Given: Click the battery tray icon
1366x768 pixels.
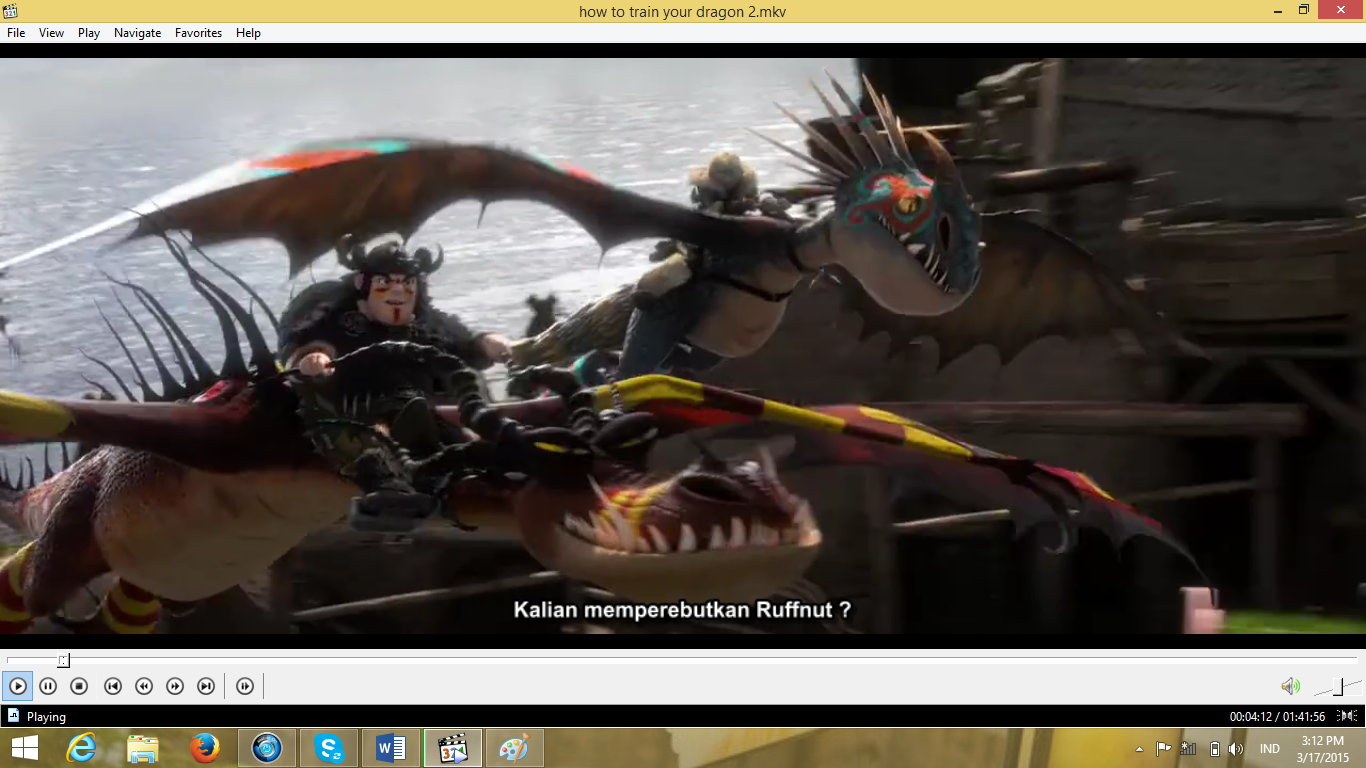Looking at the screenshot, I should [1214, 748].
